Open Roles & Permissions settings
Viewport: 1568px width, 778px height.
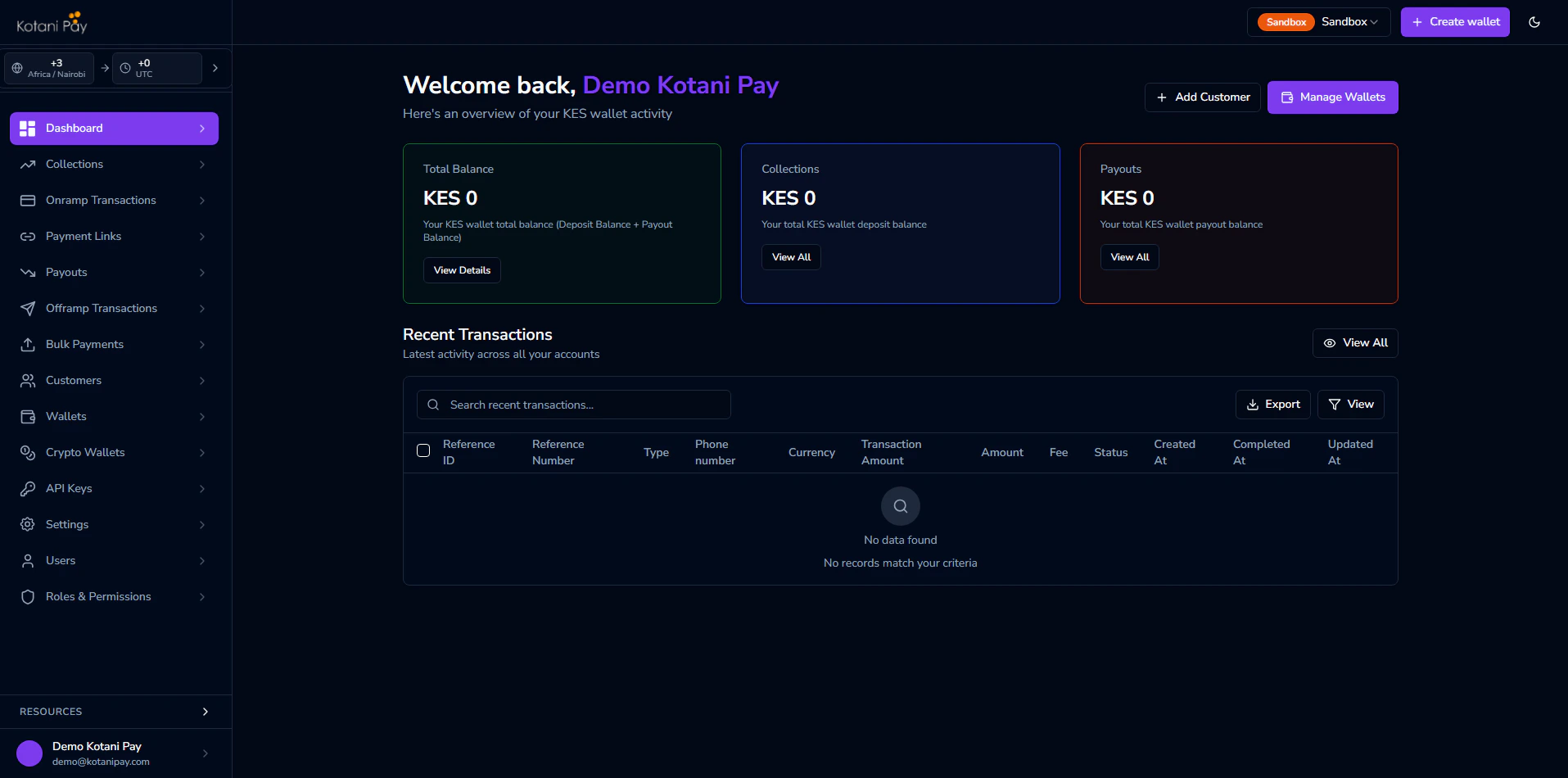(97, 596)
